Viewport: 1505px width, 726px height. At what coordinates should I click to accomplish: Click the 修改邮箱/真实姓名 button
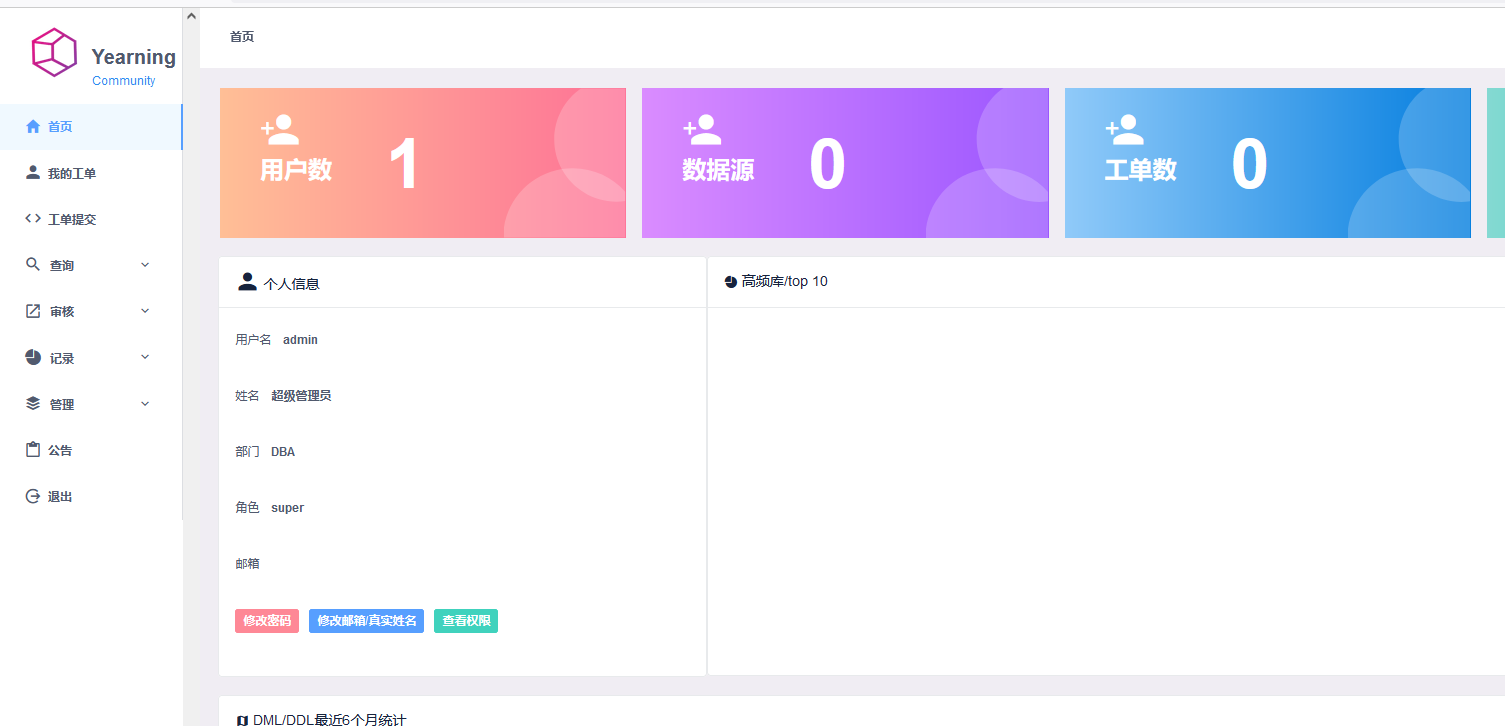(367, 621)
